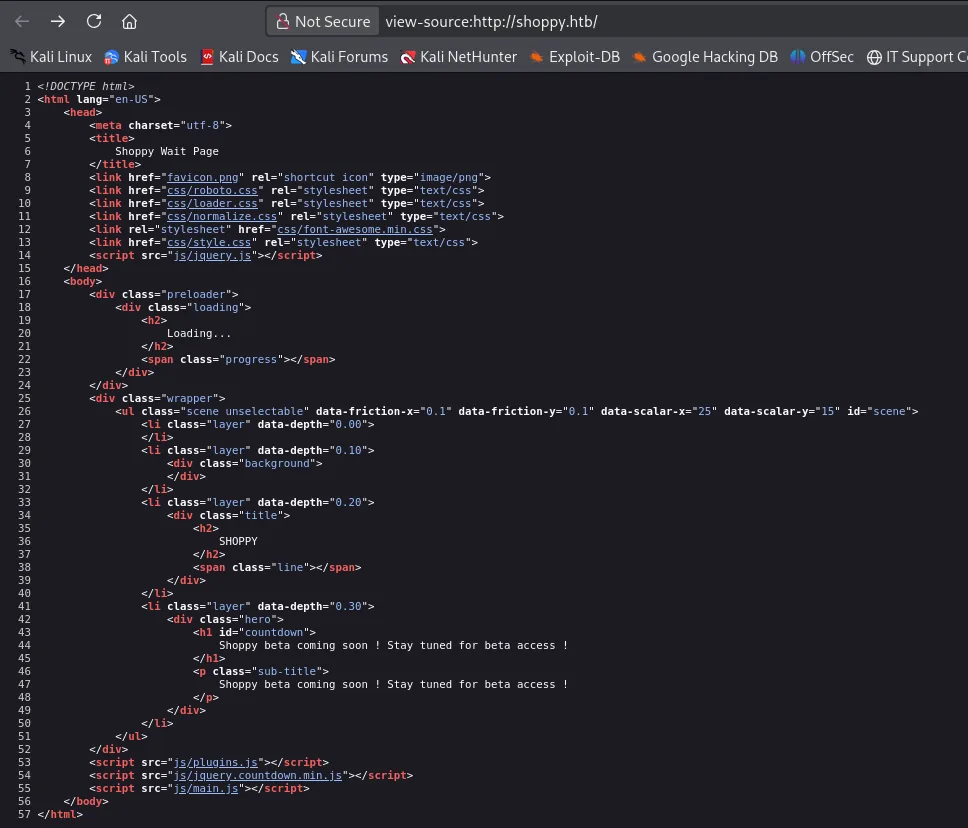
Task: Click the browser forward arrow
Action: click(x=58, y=22)
